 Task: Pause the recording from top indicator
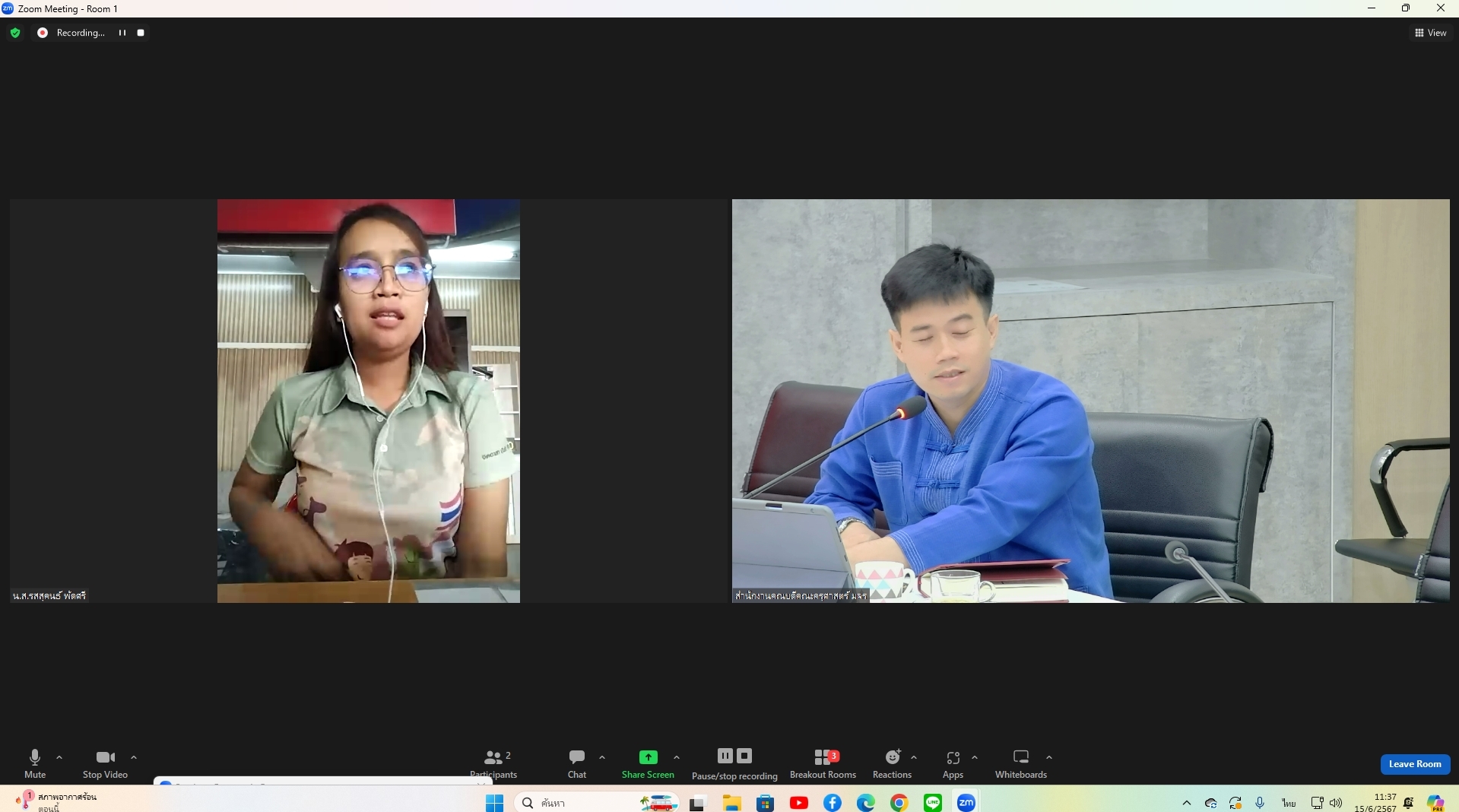[x=122, y=33]
